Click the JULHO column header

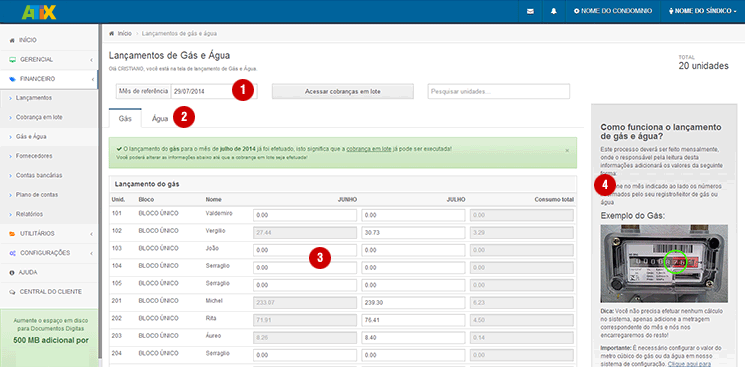[x=456, y=200]
